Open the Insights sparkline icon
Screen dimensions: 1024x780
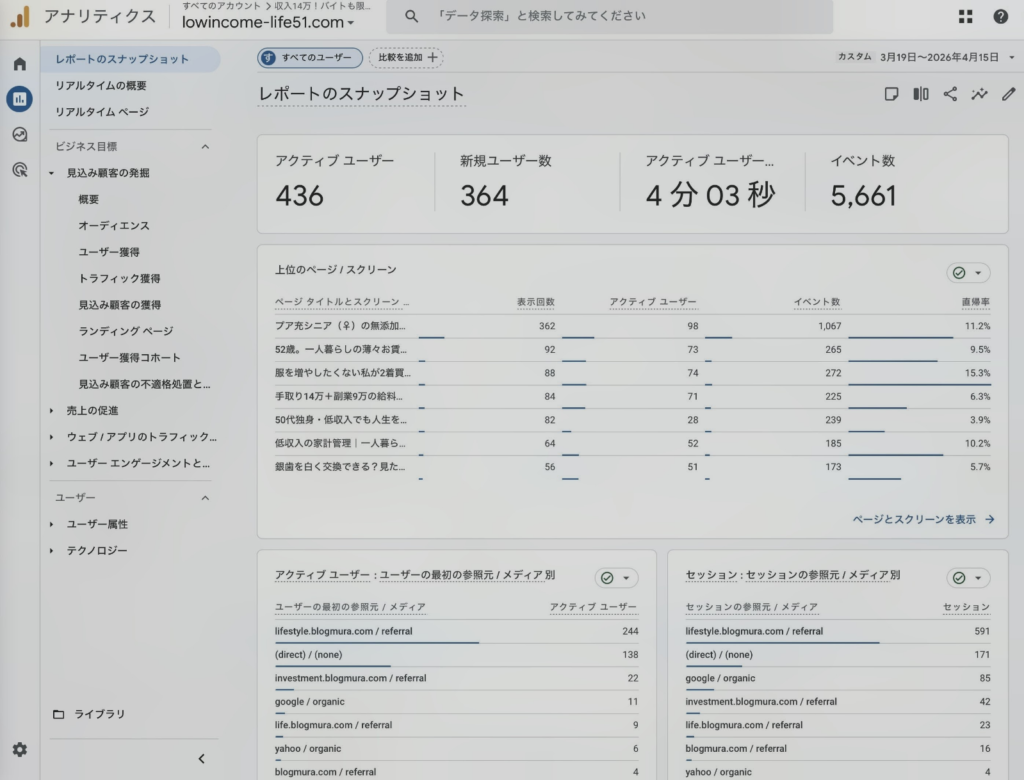tap(979, 94)
